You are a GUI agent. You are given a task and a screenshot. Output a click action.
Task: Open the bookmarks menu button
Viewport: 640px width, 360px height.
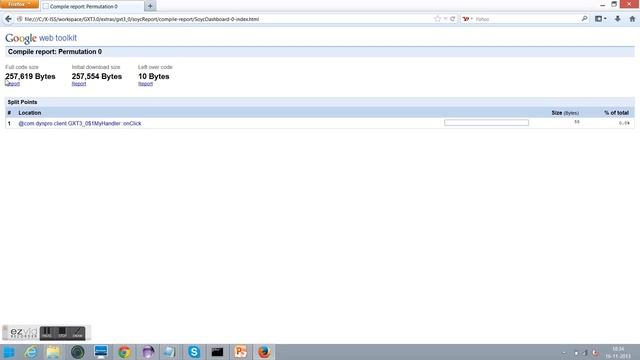pos(600,19)
